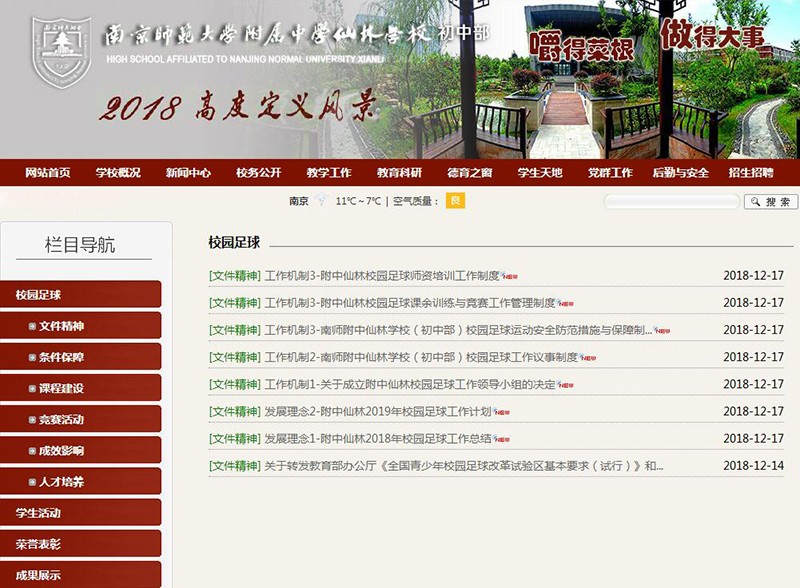Viewport: 800px width, 588px height.
Task: Go to 党群工作 menu
Action: (x=610, y=173)
